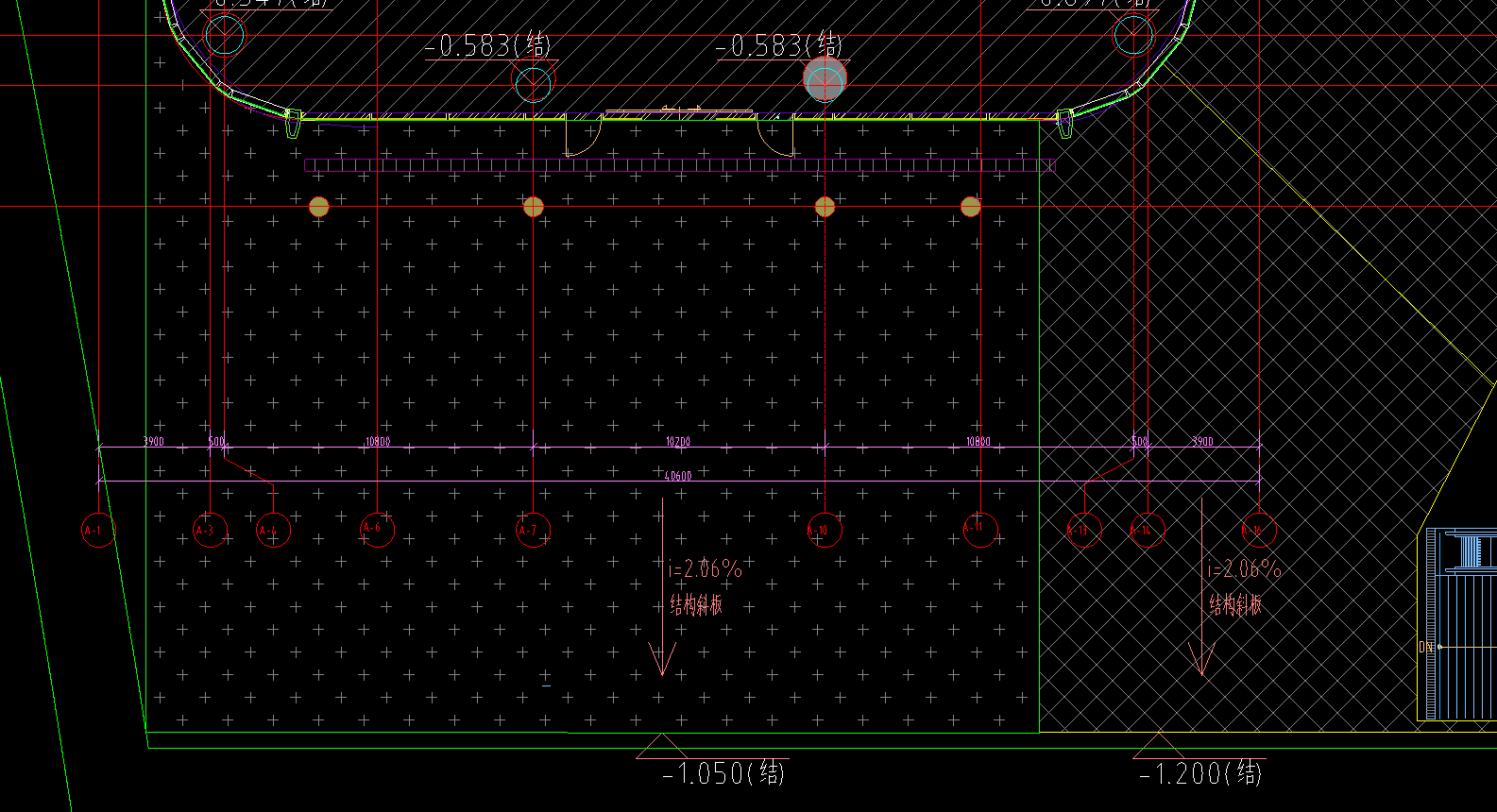Select the -1.200(结) elevation label
1497x812 pixels.
[1200, 773]
